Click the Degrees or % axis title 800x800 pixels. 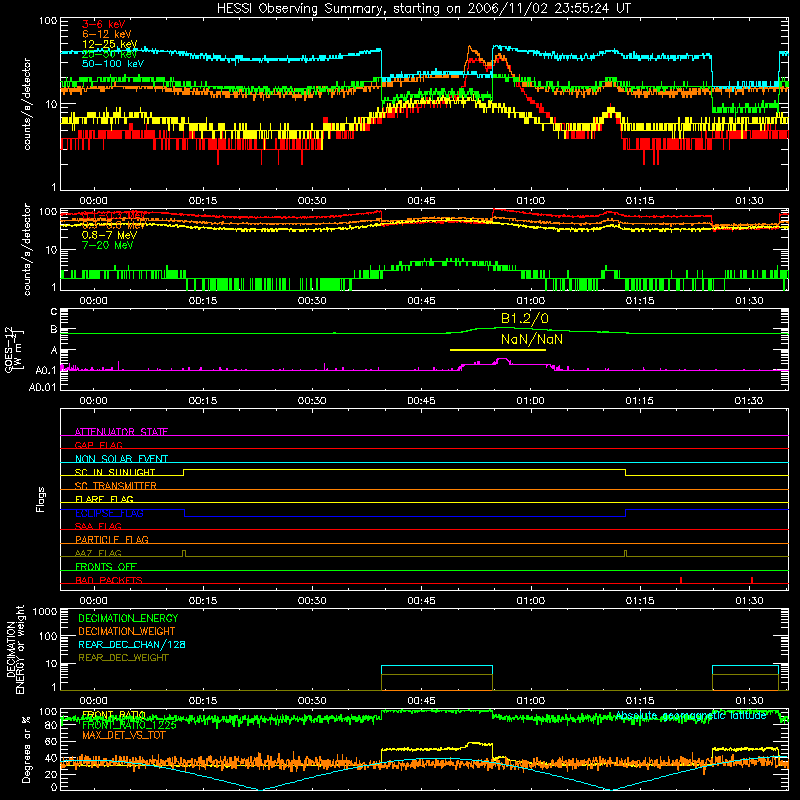click(x=26, y=749)
